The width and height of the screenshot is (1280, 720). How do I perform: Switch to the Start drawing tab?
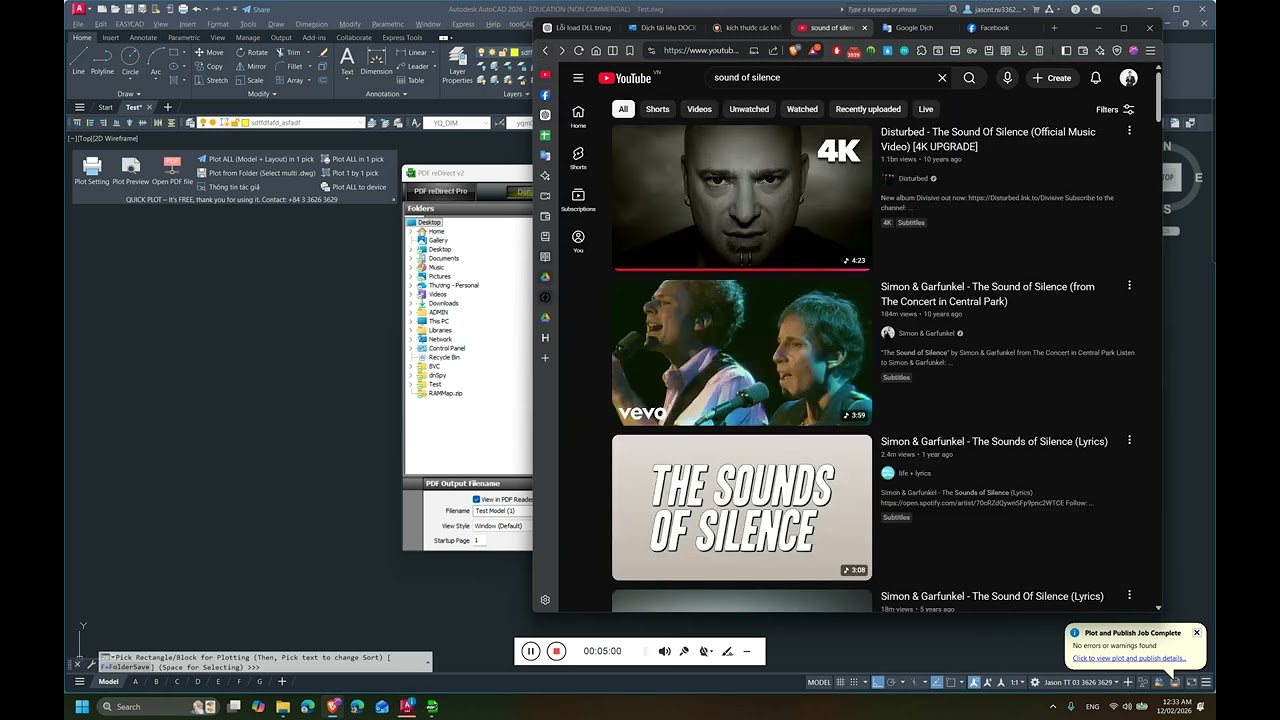pos(105,107)
